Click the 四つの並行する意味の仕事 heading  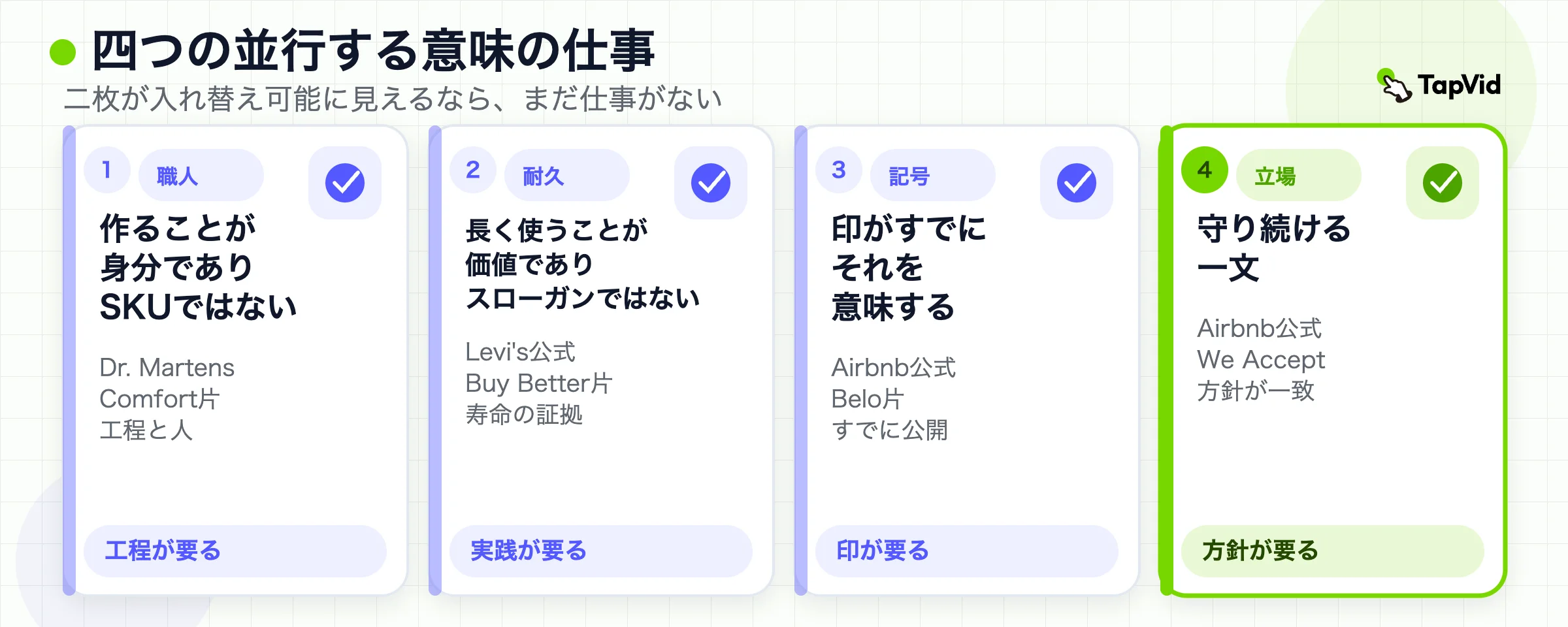[x=374, y=51]
